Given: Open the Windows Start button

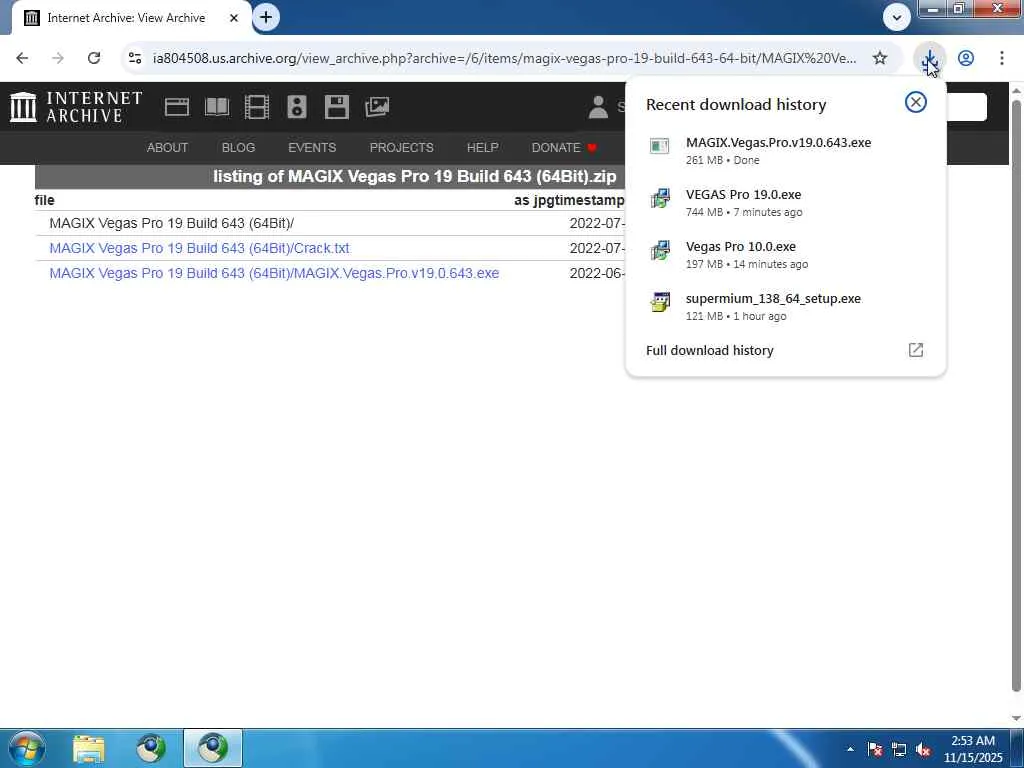Looking at the screenshot, I should (x=27, y=748).
